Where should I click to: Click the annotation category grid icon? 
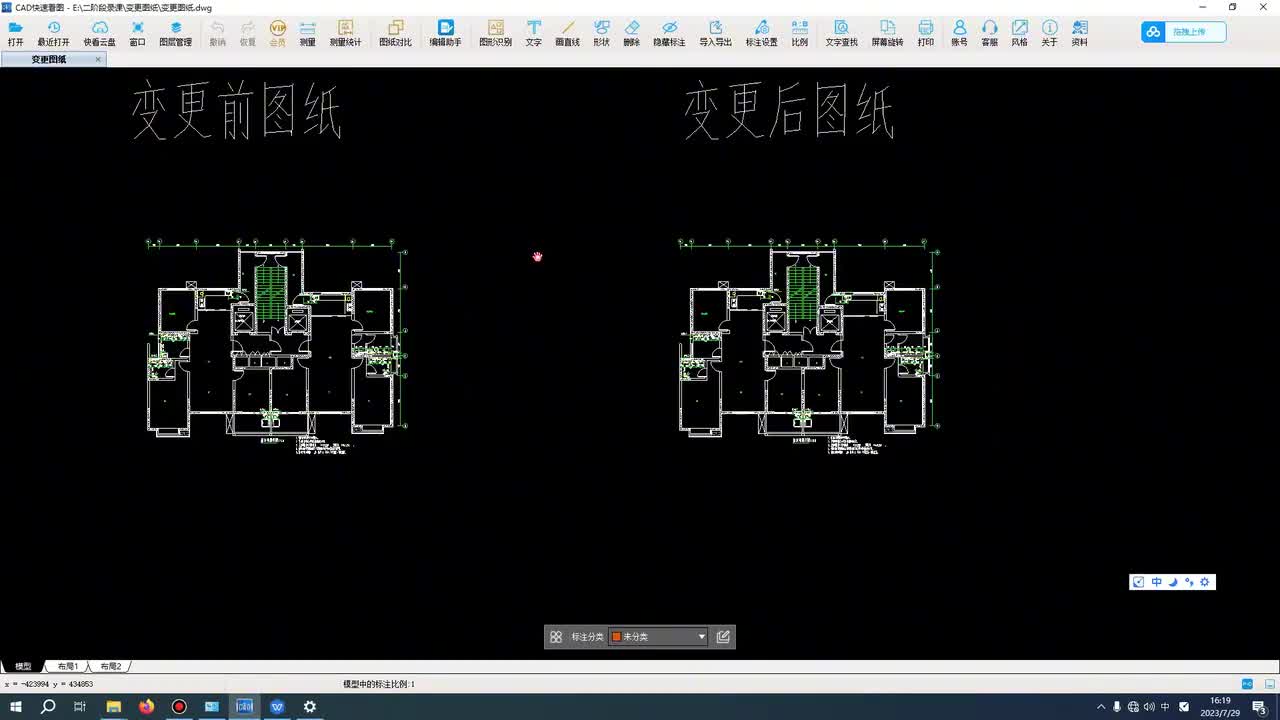[x=556, y=637]
